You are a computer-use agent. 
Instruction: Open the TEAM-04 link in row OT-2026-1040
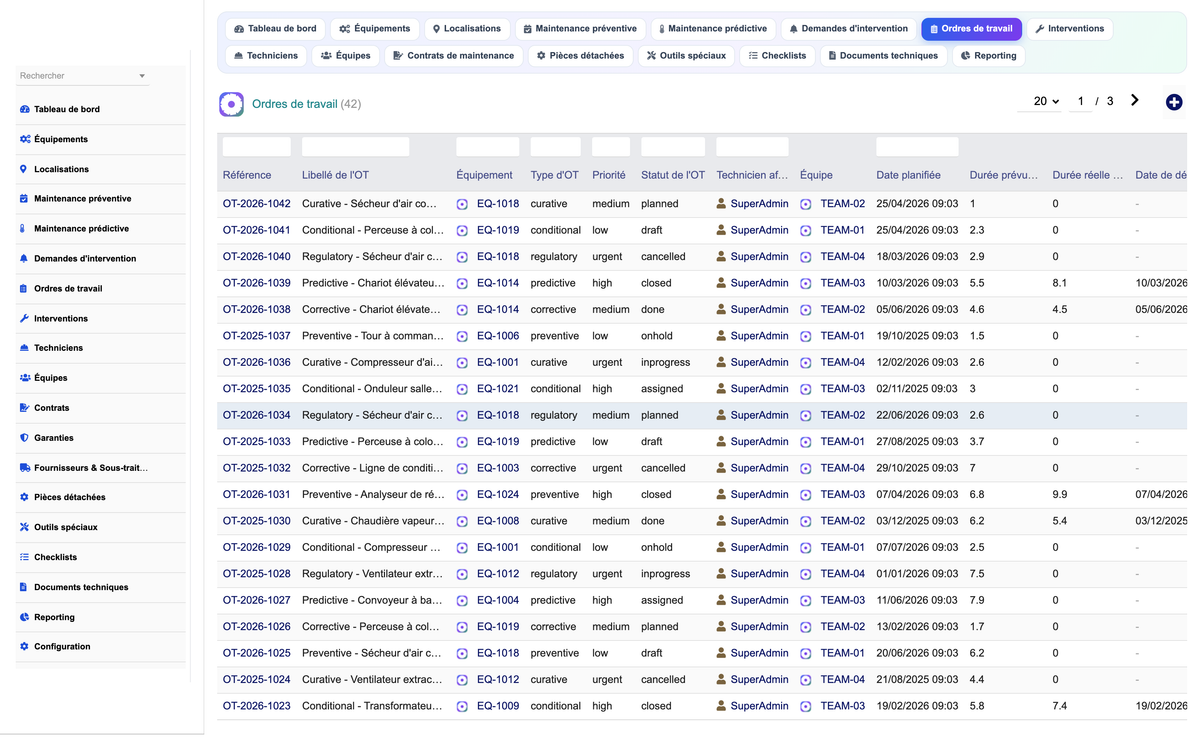843,257
